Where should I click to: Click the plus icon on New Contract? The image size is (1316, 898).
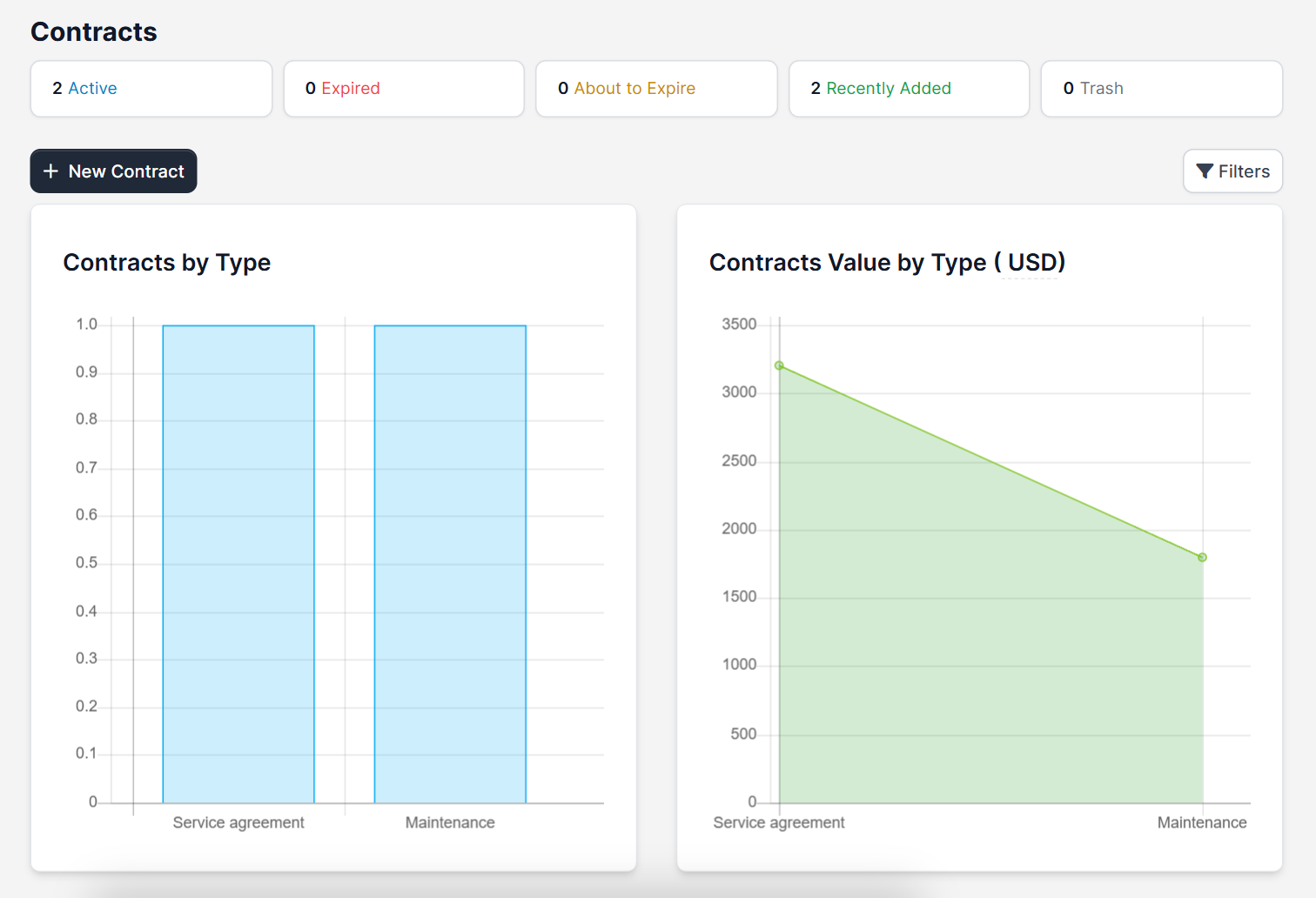click(51, 171)
